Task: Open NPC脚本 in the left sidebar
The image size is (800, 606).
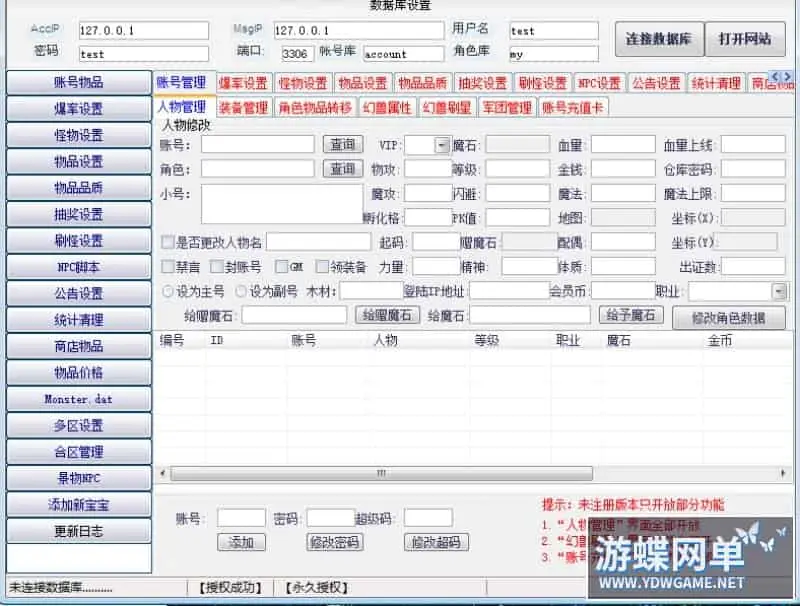Action: tap(79, 267)
